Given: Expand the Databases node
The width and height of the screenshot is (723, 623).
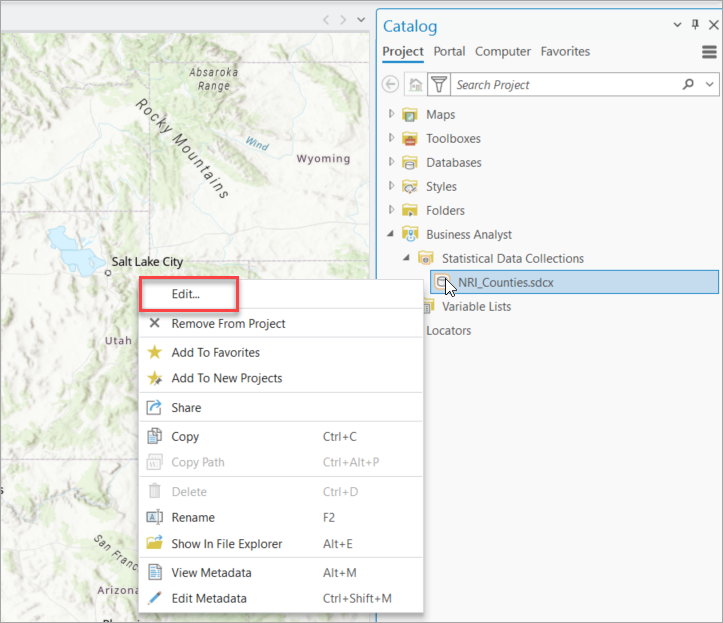Looking at the screenshot, I should (x=391, y=161).
